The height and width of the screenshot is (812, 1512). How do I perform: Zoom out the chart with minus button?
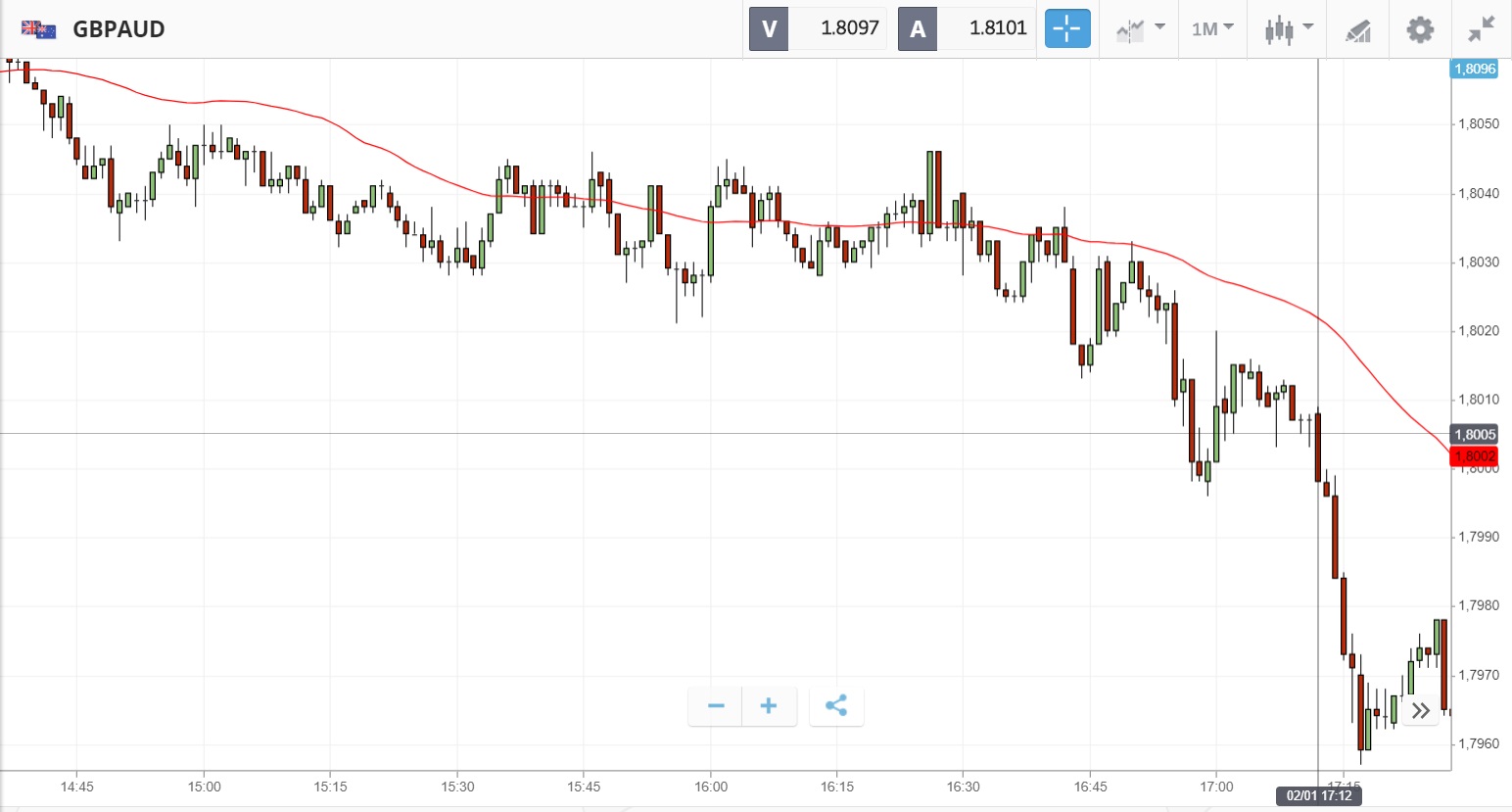[x=716, y=706]
